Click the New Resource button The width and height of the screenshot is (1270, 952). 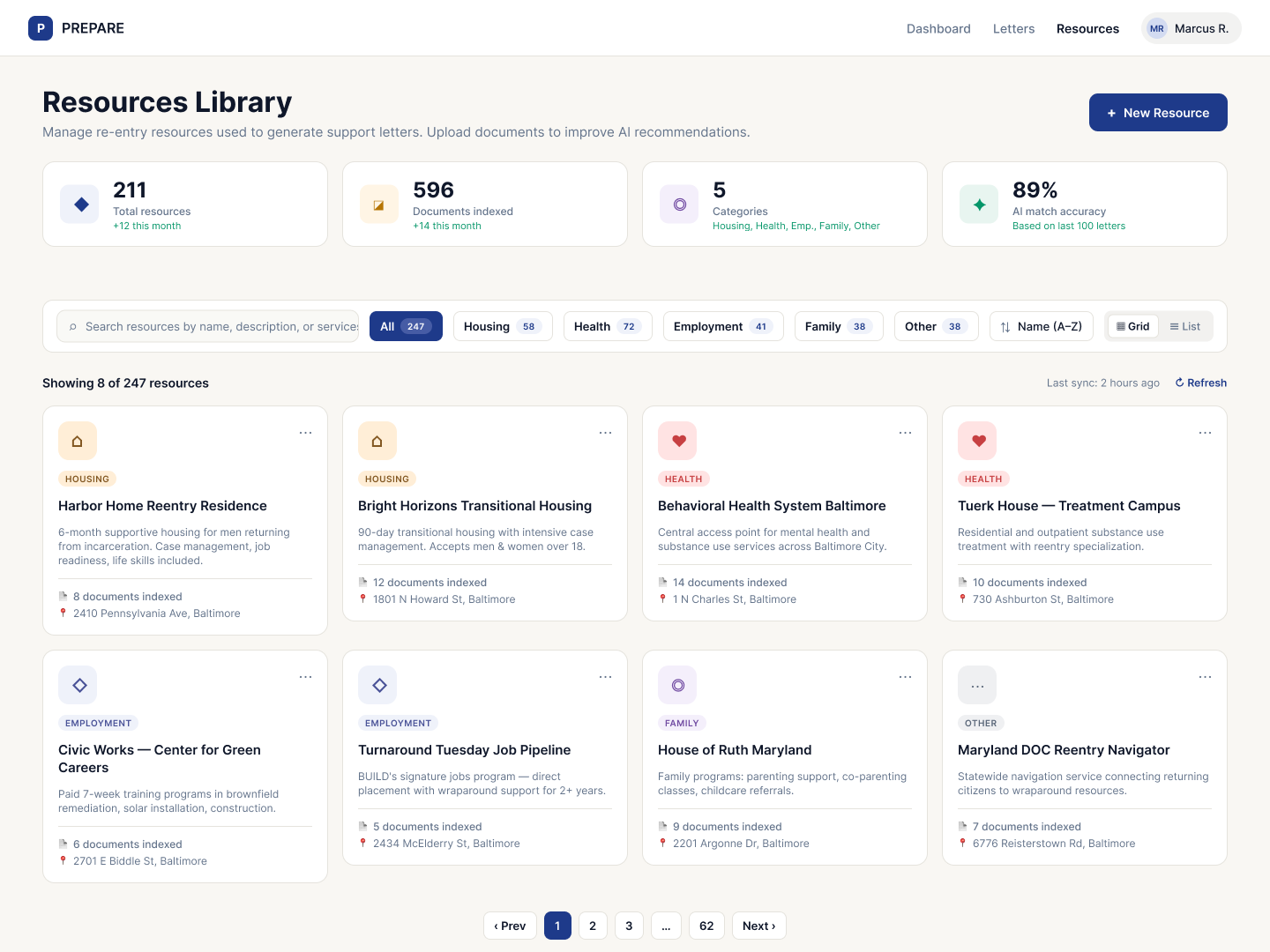[x=1158, y=112]
